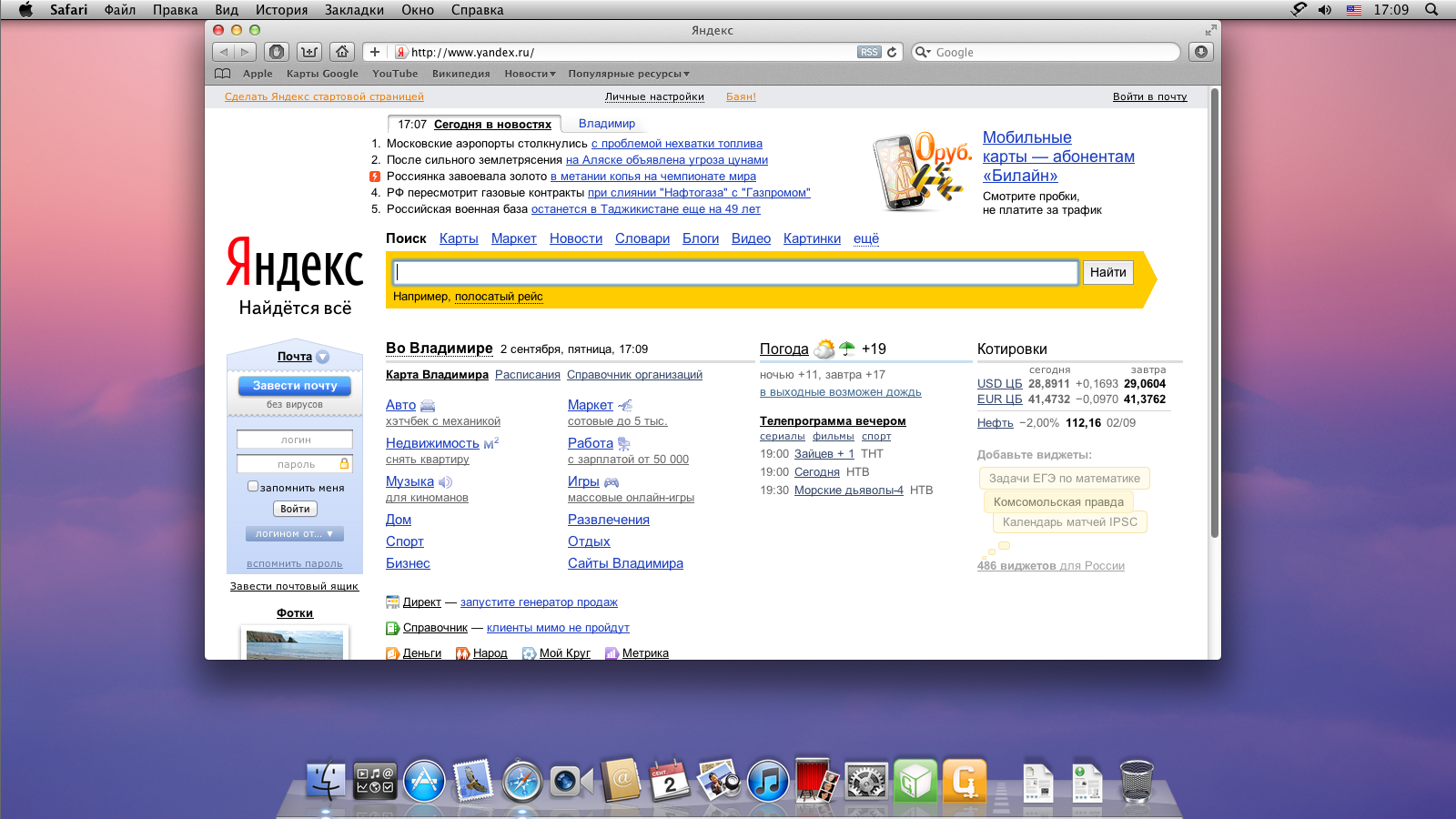Add bookmark with the plus button
1456x819 pixels.
coord(374,52)
